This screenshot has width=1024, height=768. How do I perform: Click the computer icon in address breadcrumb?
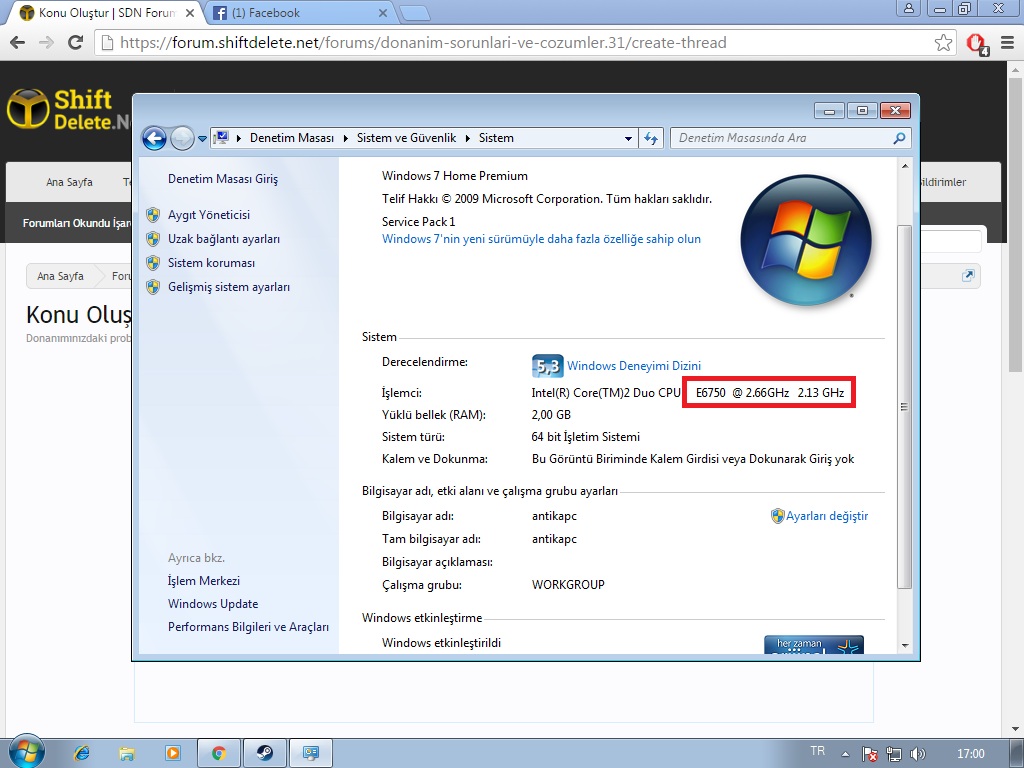(x=221, y=138)
